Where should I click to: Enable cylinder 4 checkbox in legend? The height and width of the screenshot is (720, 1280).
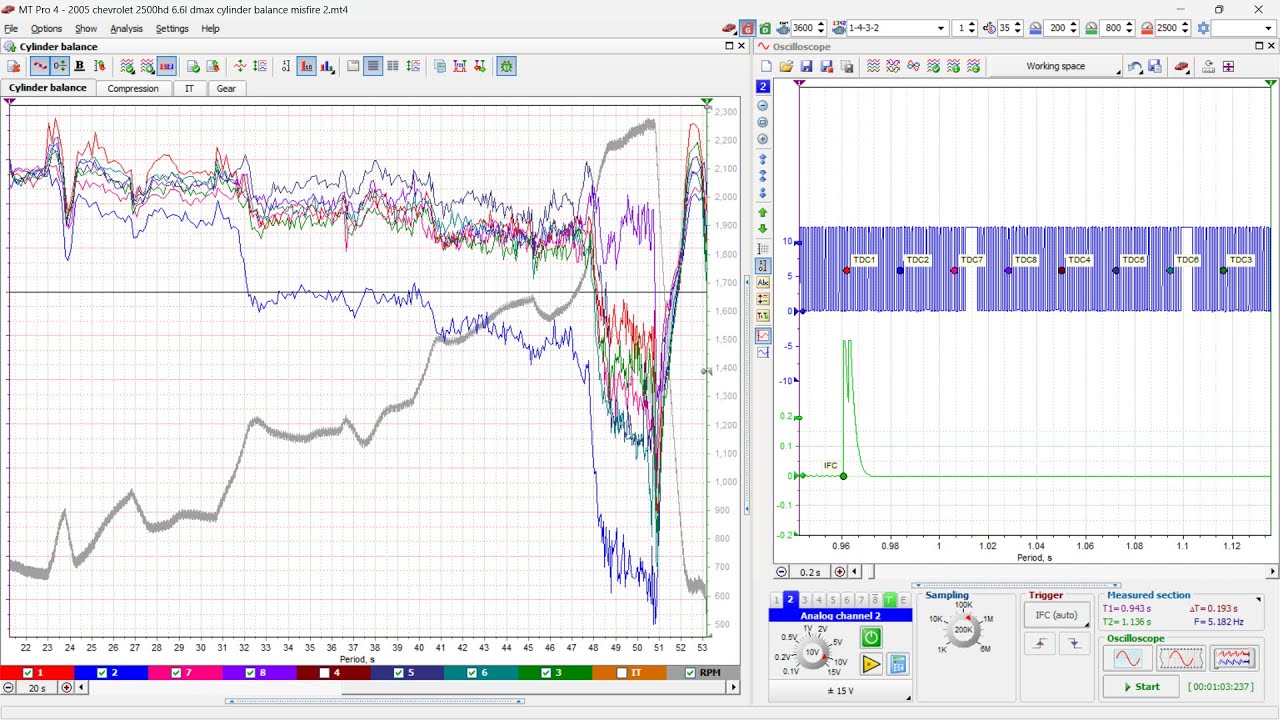tap(324, 673)
